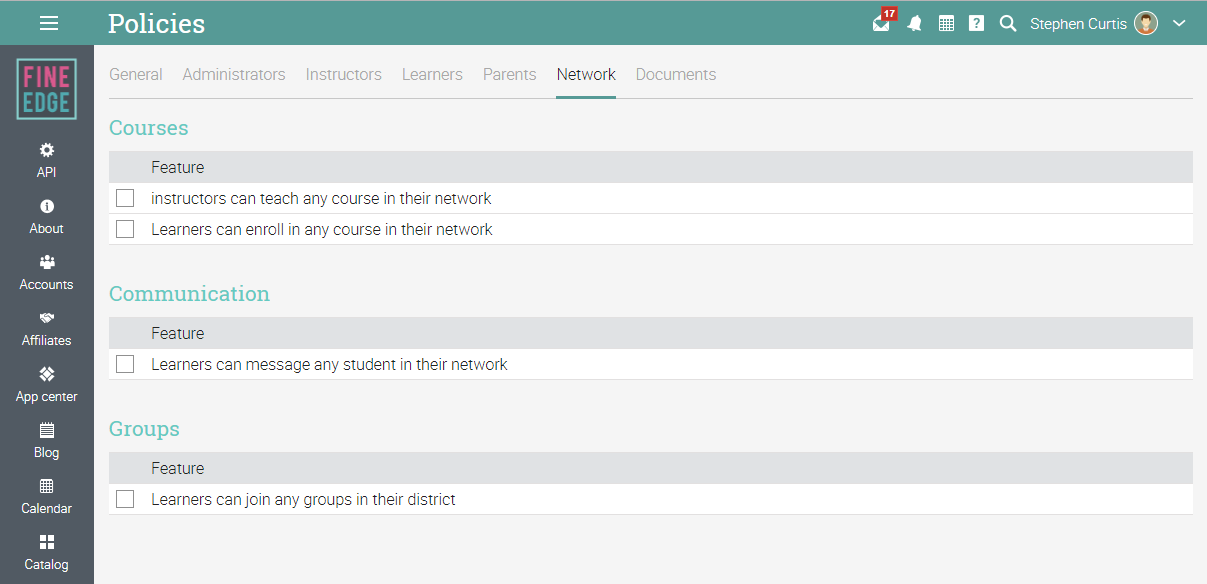Switch to the Learners tab
1207x584 pixels.
pos(432,74)
